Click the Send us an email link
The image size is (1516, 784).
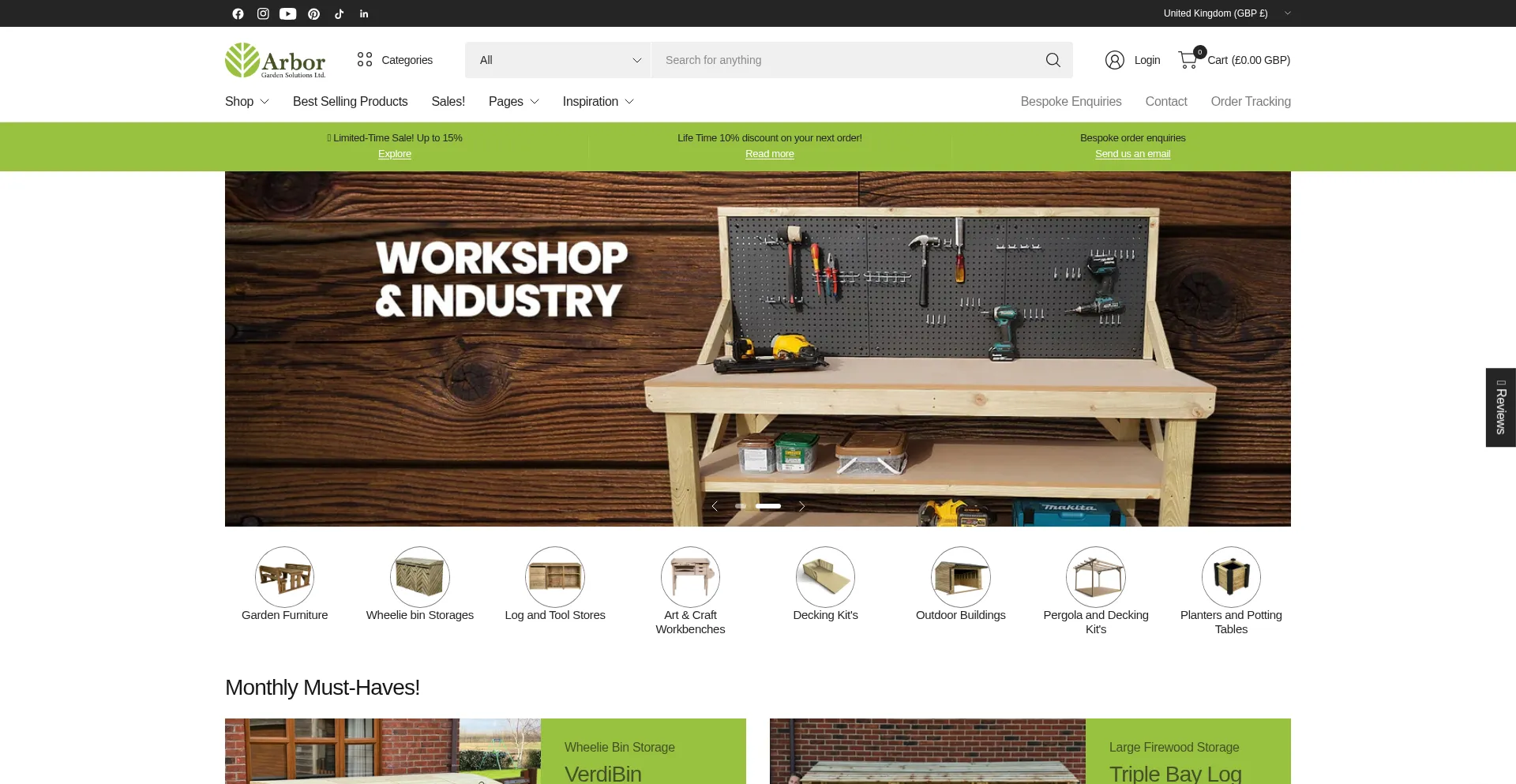click(1132, 154)
